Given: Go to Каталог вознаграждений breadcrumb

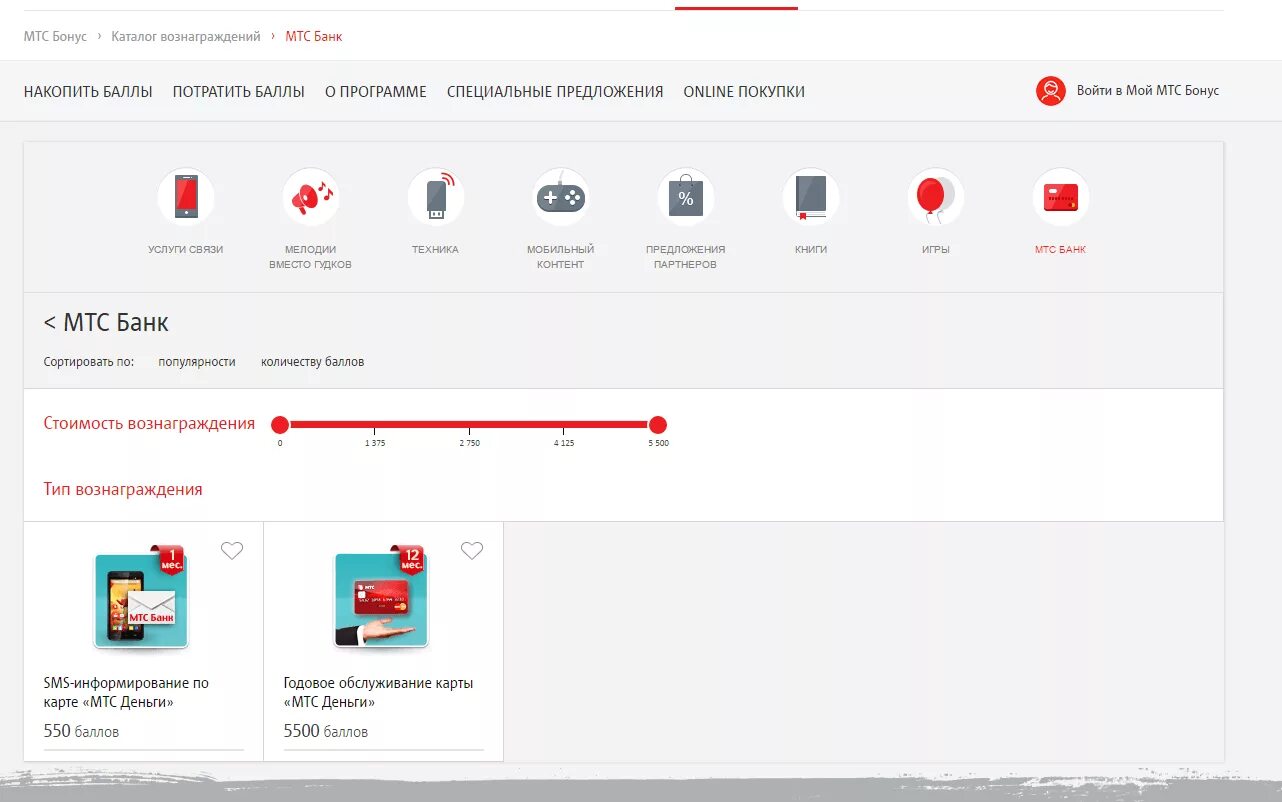Looking at the screenshot, I should pyautogui.click(x=186, y=36).
